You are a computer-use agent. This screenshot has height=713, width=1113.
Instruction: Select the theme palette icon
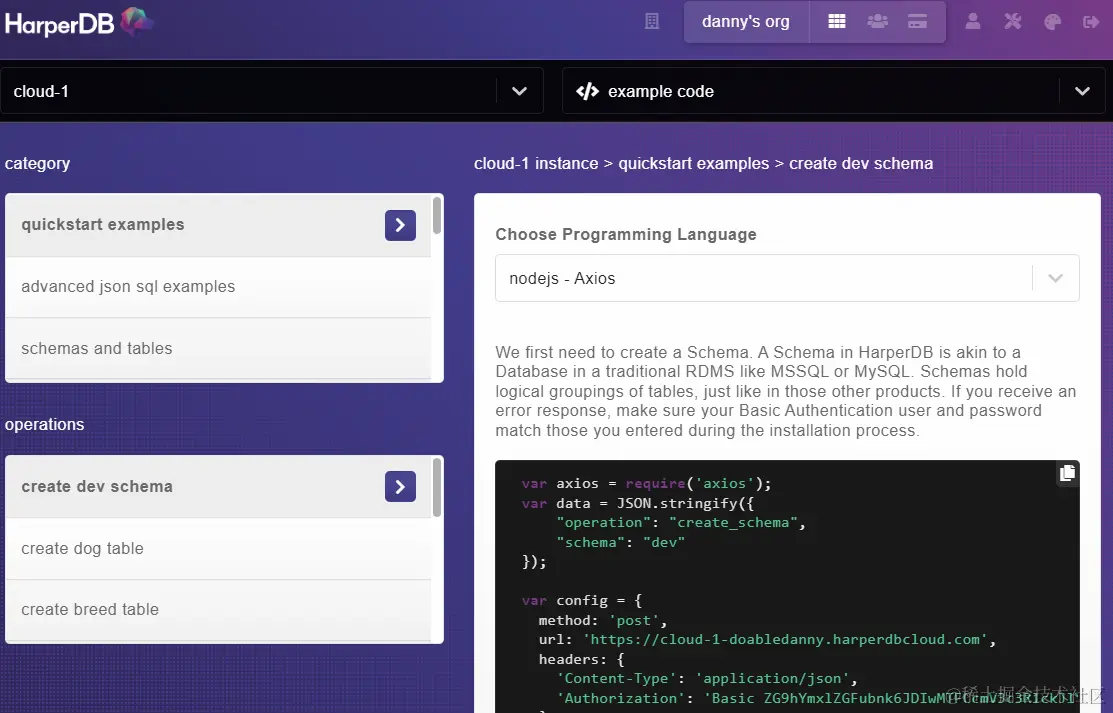(1052, 20)
